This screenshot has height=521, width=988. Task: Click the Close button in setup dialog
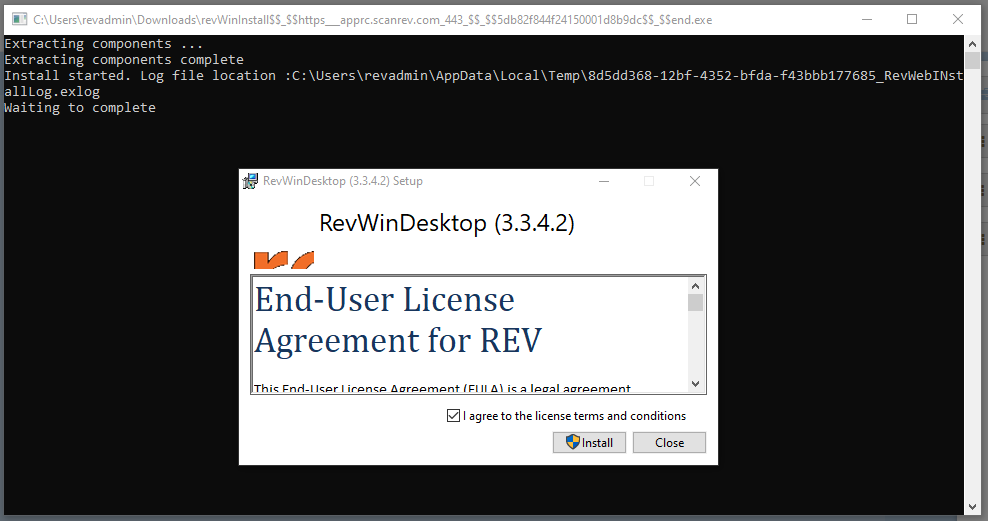[669, 442]
